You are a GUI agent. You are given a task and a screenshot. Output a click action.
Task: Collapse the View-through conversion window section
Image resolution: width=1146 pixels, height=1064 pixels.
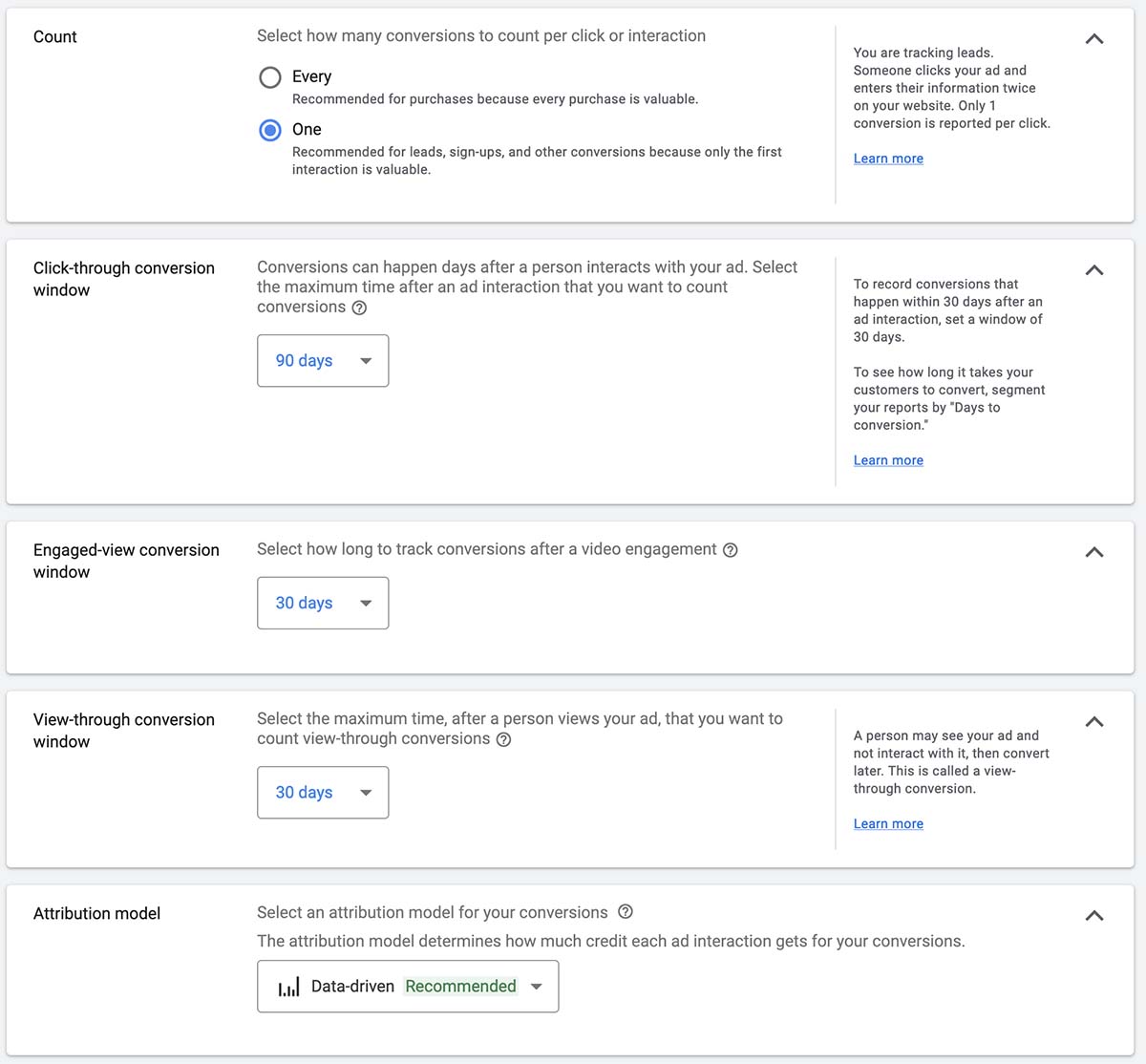(x=1094, y=722)
